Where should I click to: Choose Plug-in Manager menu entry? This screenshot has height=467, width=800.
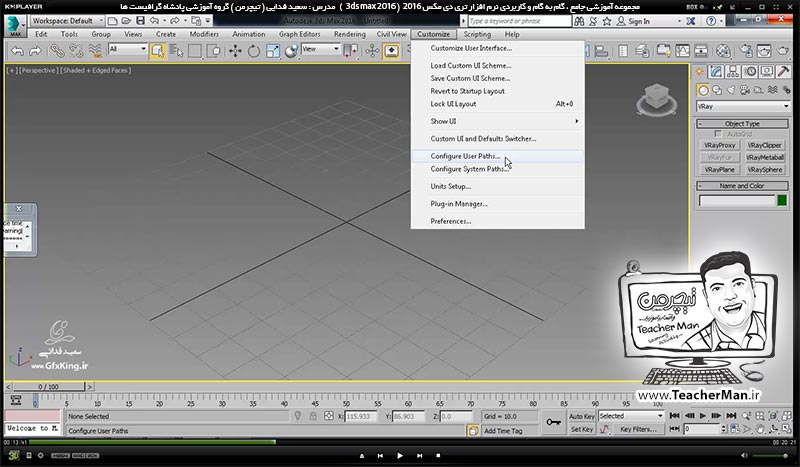497,204
